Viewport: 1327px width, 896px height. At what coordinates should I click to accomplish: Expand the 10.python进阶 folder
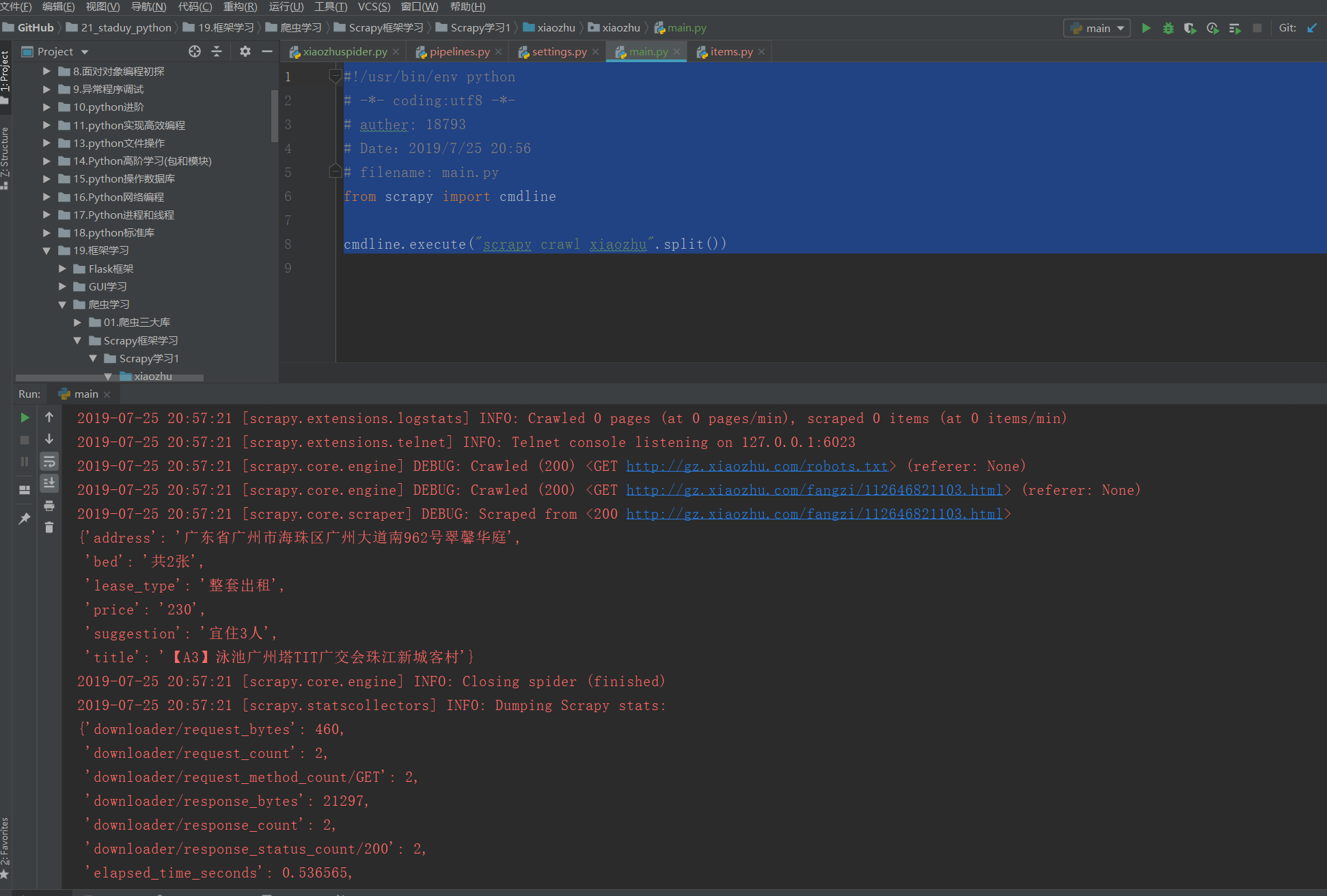(x=46, y=107)
